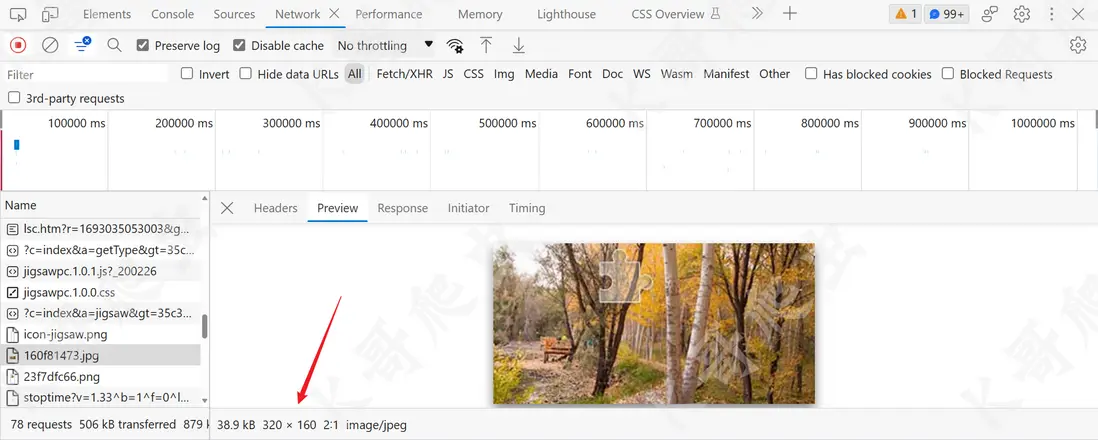1098x440 pixels.
Task: Import HAR file upload arrow
Action: click(486, 46)
